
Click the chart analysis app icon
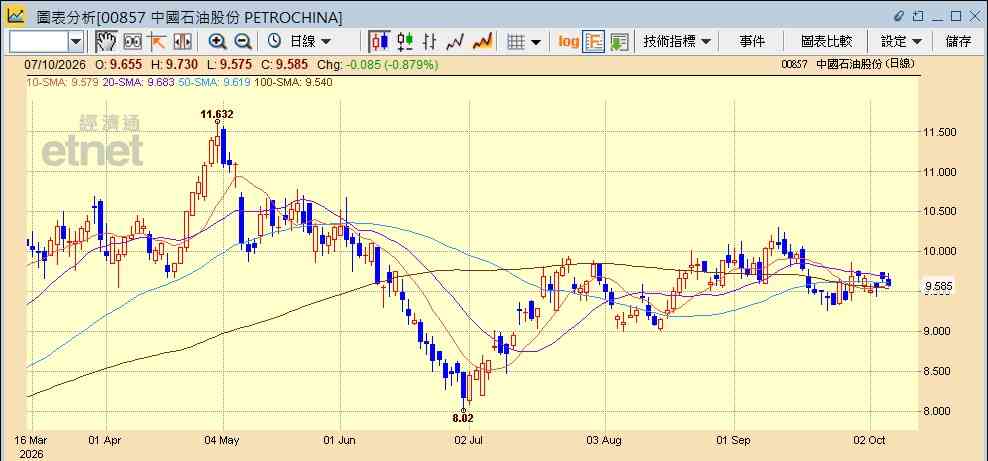click(16, 15)
